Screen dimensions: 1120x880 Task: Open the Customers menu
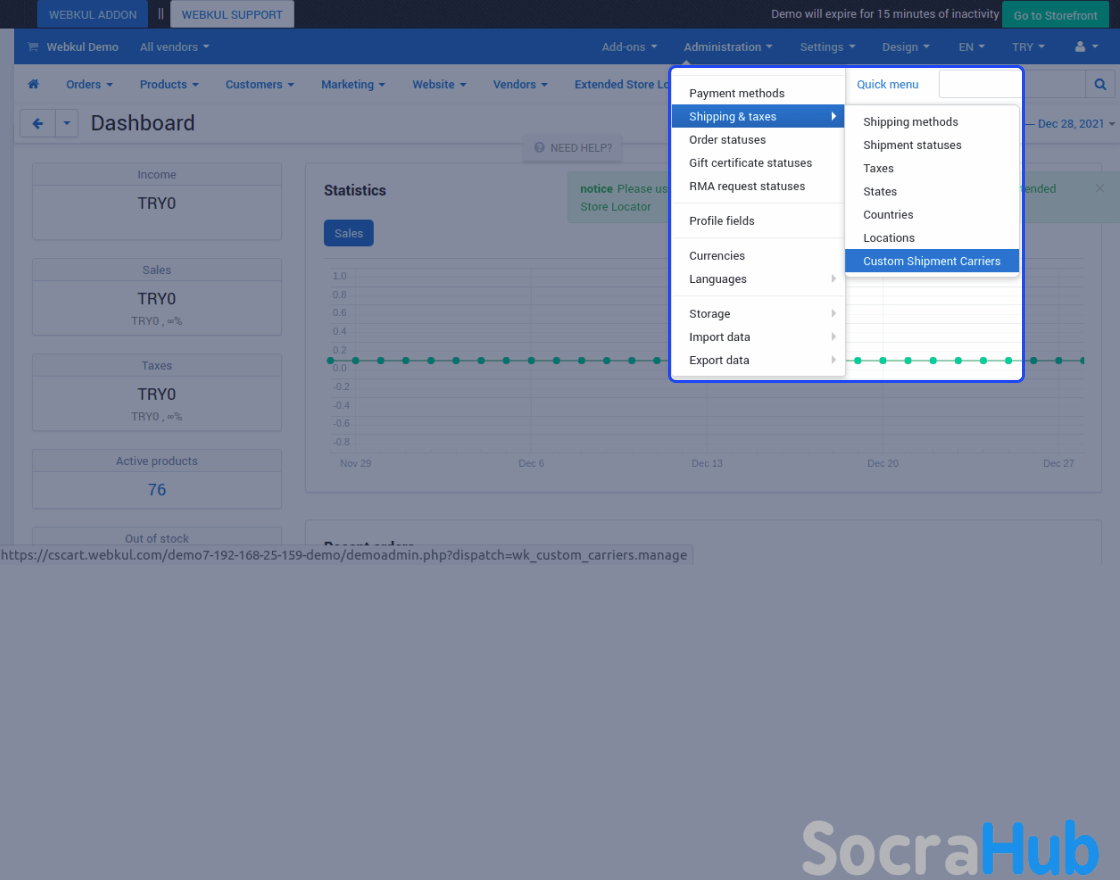coord(260,84)
